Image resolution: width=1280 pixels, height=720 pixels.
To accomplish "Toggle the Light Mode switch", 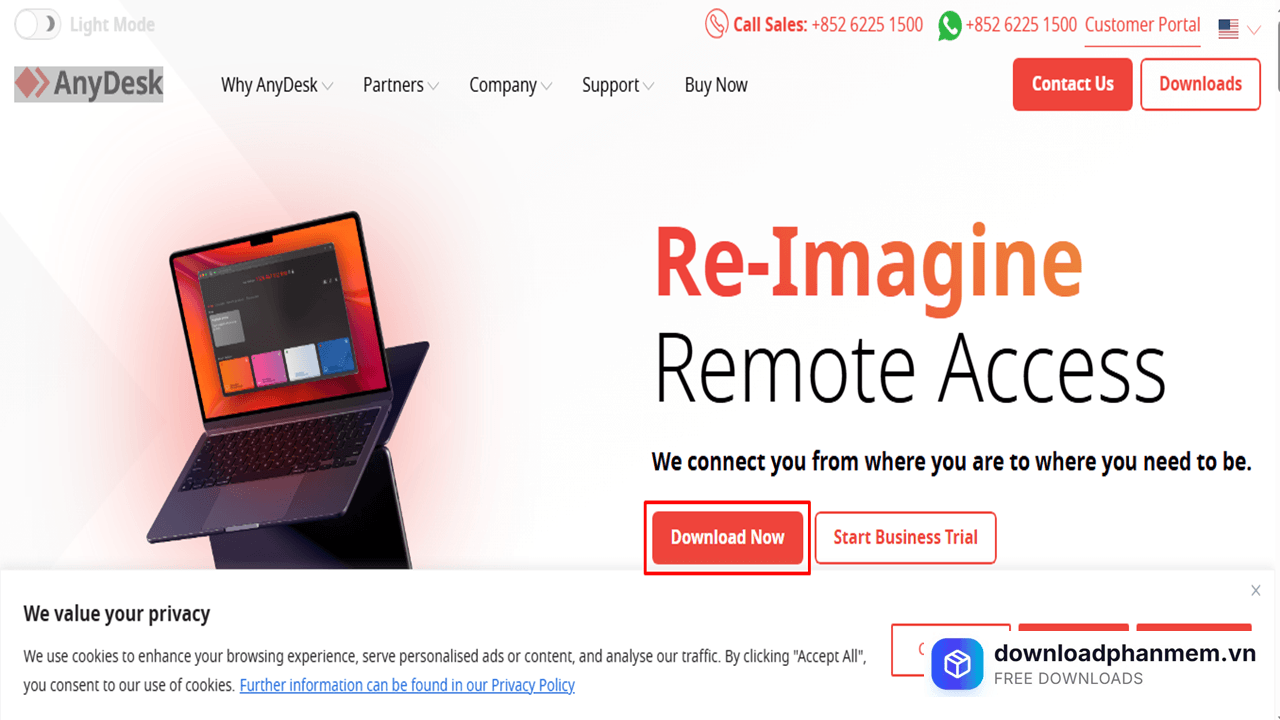I will tap(38, 25).
